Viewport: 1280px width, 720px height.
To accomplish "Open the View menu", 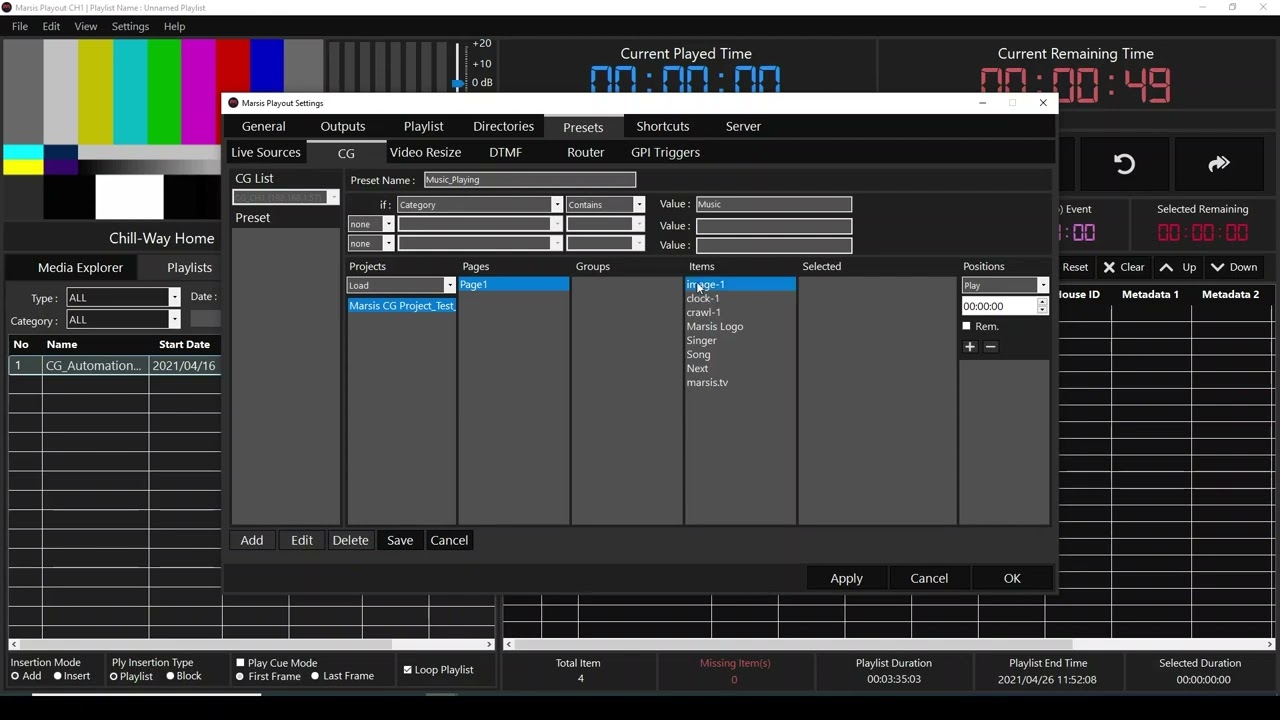I will coord(86,26).
